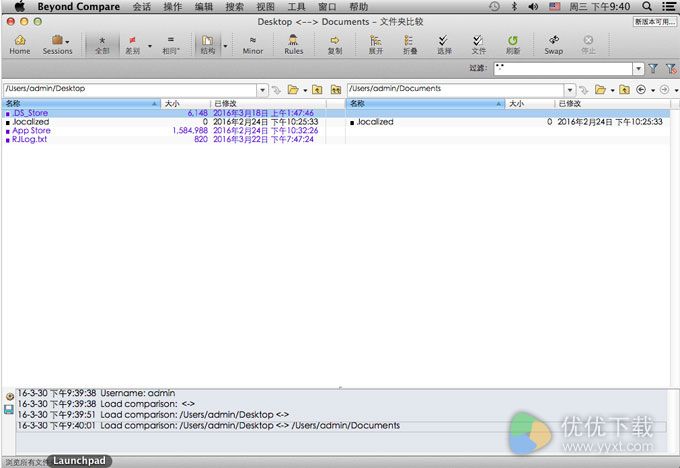
Task: Go up one level on right side
Action: point(624,90)
